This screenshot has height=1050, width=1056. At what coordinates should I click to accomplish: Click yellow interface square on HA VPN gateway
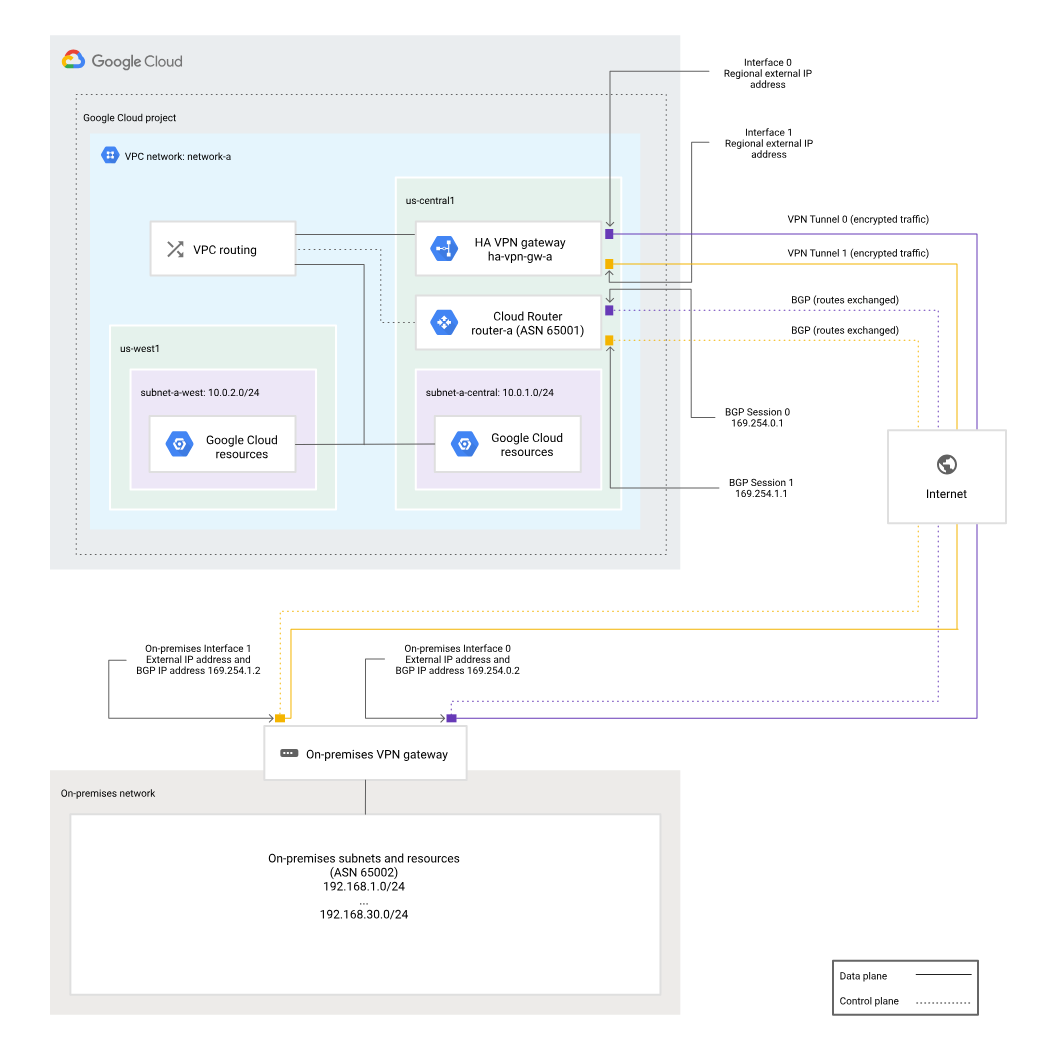(x=609, y=264)
